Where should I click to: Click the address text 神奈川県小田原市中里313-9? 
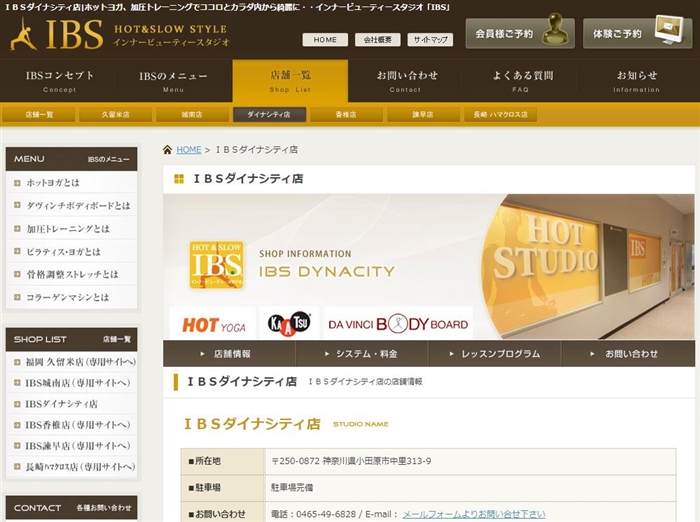pyautogui.click(x=377, y=461)
